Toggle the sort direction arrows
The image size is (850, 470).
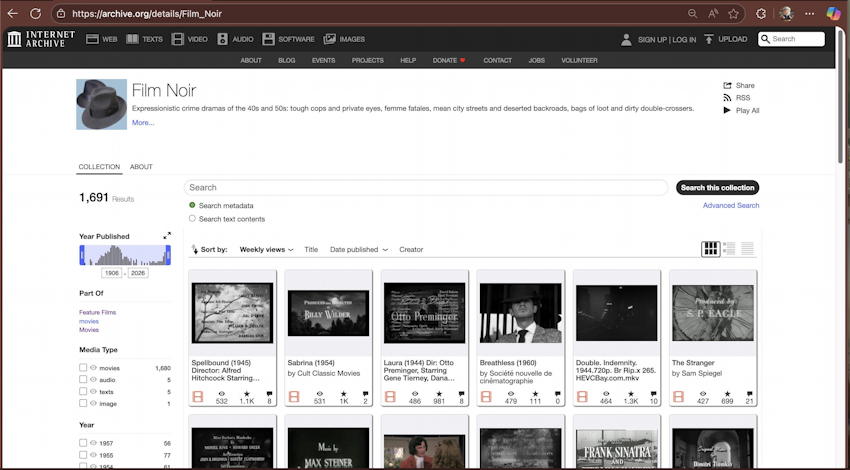[x=195, y=249]
